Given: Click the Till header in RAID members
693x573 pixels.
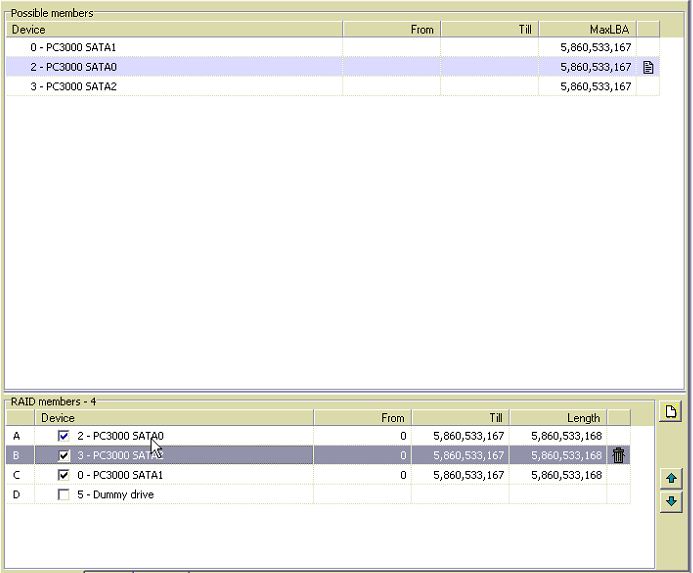Looking at the screenshot, I should click(x=461, y=418).
